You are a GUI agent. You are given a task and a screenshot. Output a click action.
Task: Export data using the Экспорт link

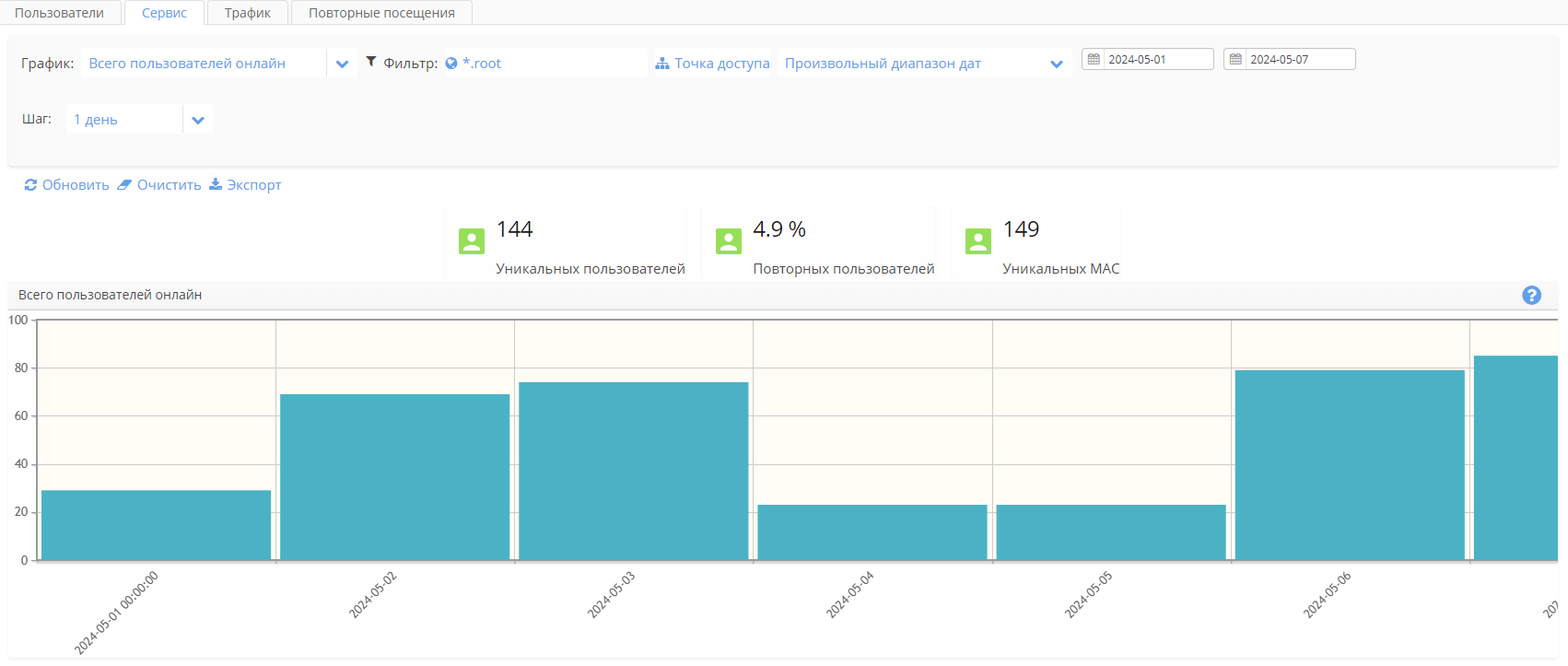(245, 185)
